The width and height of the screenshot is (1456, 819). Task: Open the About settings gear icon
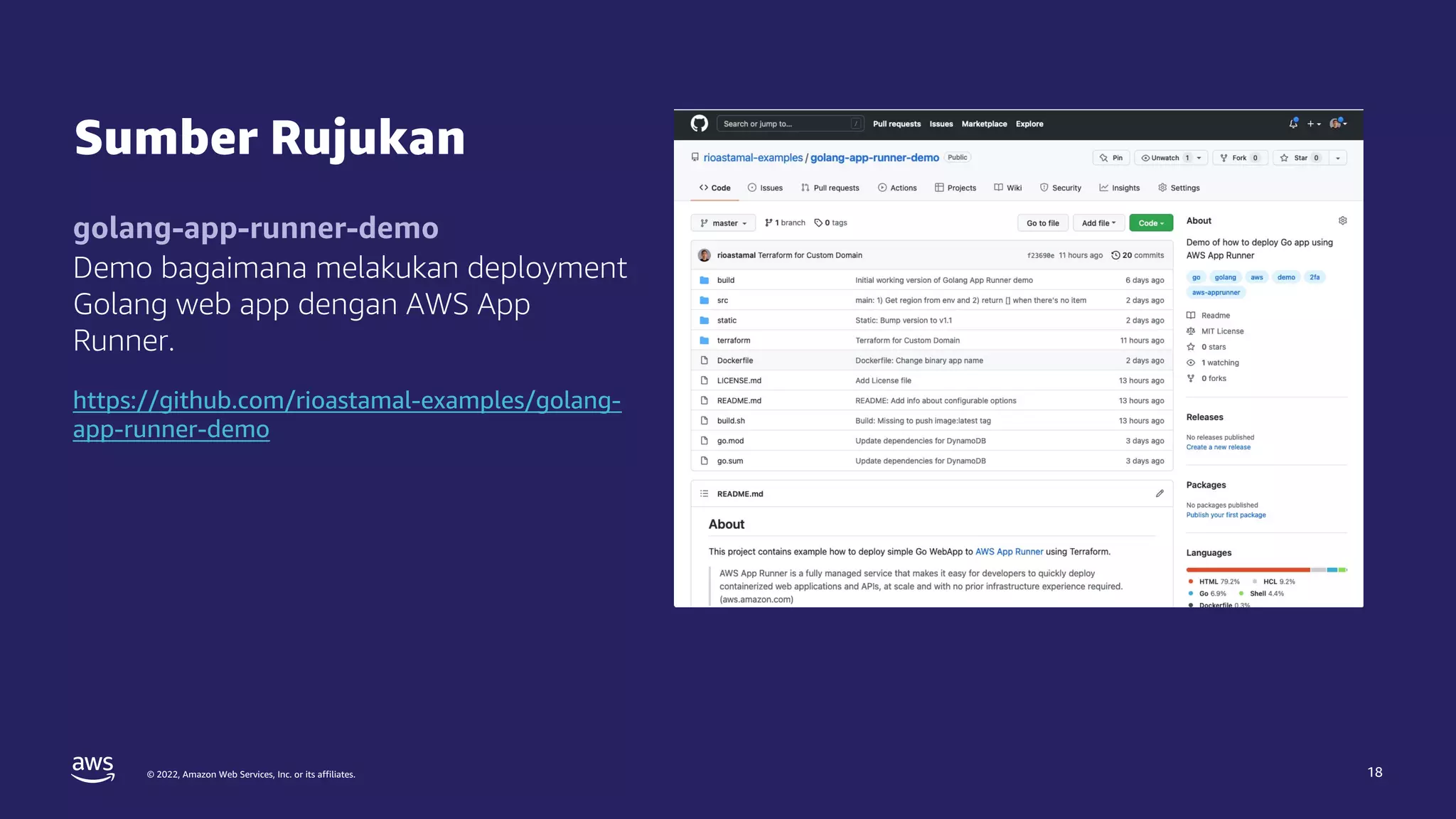[x=1342, y=221]
